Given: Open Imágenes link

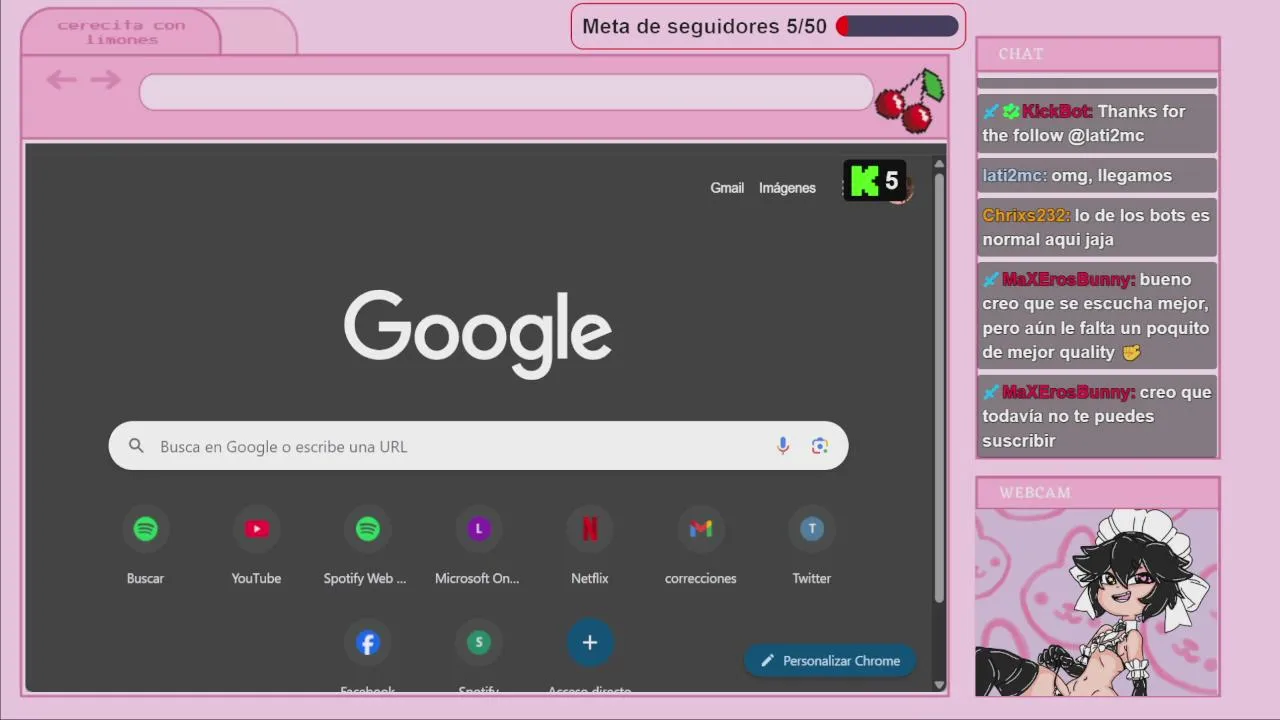Looking at the screenshot, I should [x=787, y=188].
